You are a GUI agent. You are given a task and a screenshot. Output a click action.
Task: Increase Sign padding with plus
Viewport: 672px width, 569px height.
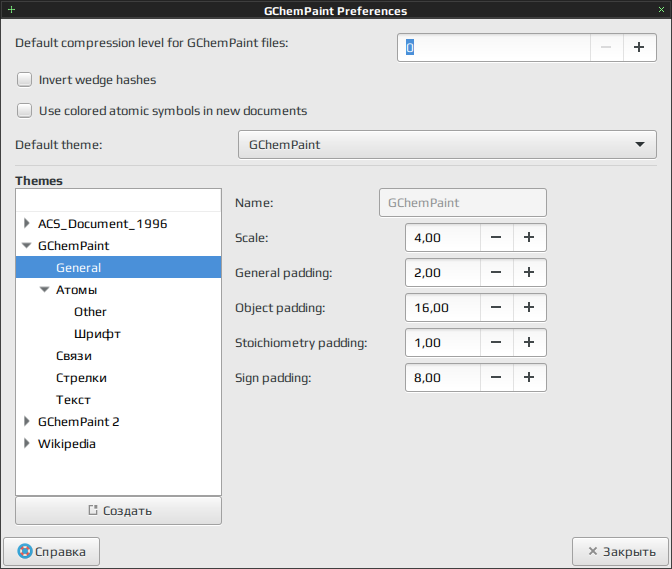click(529, 377)
